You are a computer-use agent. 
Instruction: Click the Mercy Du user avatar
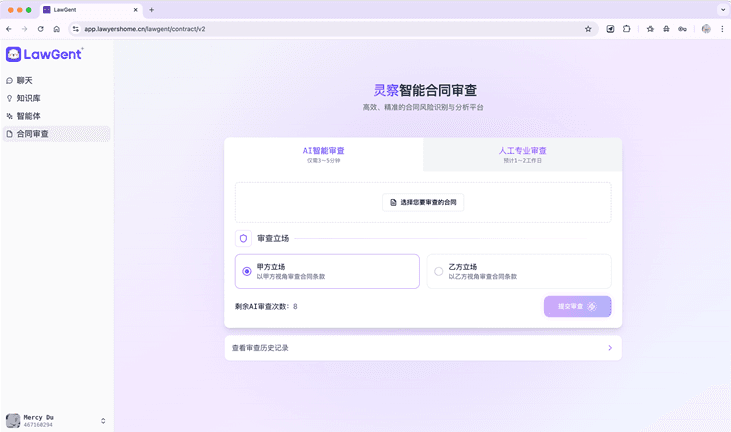click(13, 420)
